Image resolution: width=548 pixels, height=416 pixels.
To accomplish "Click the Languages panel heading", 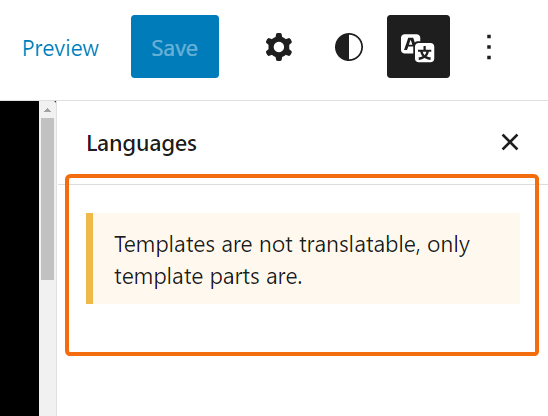I will click(142, 143).
